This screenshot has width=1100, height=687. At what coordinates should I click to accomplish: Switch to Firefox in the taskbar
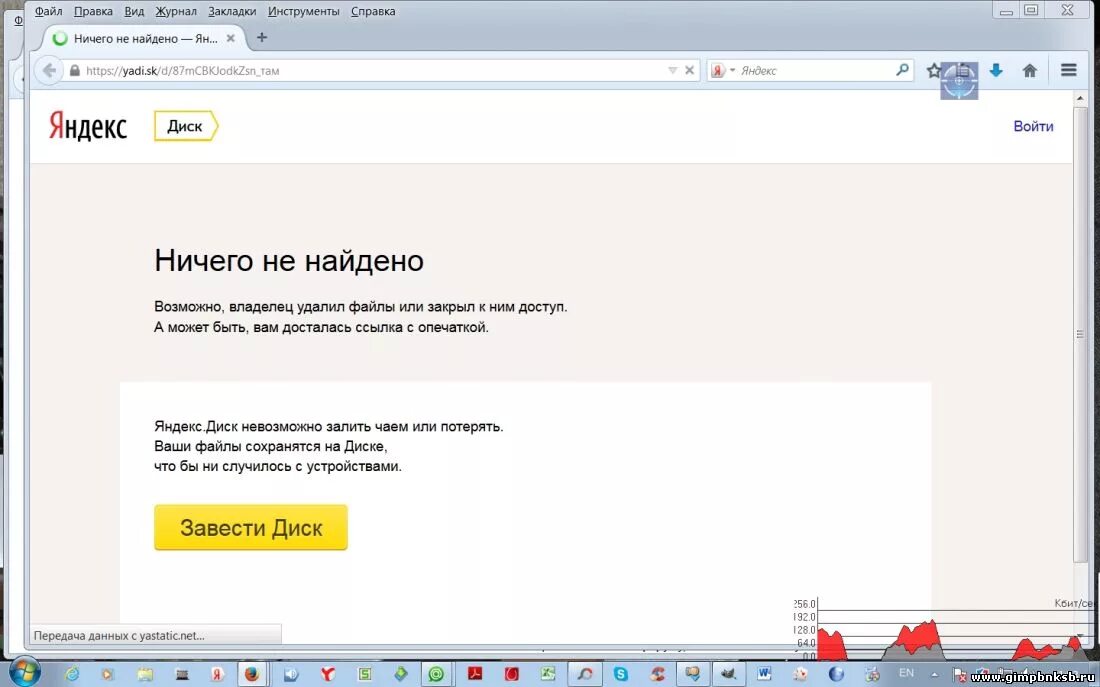(252, 674)
